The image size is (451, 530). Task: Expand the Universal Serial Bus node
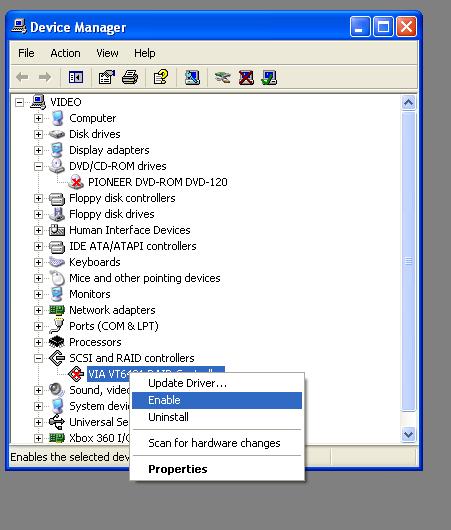(38, 422)
